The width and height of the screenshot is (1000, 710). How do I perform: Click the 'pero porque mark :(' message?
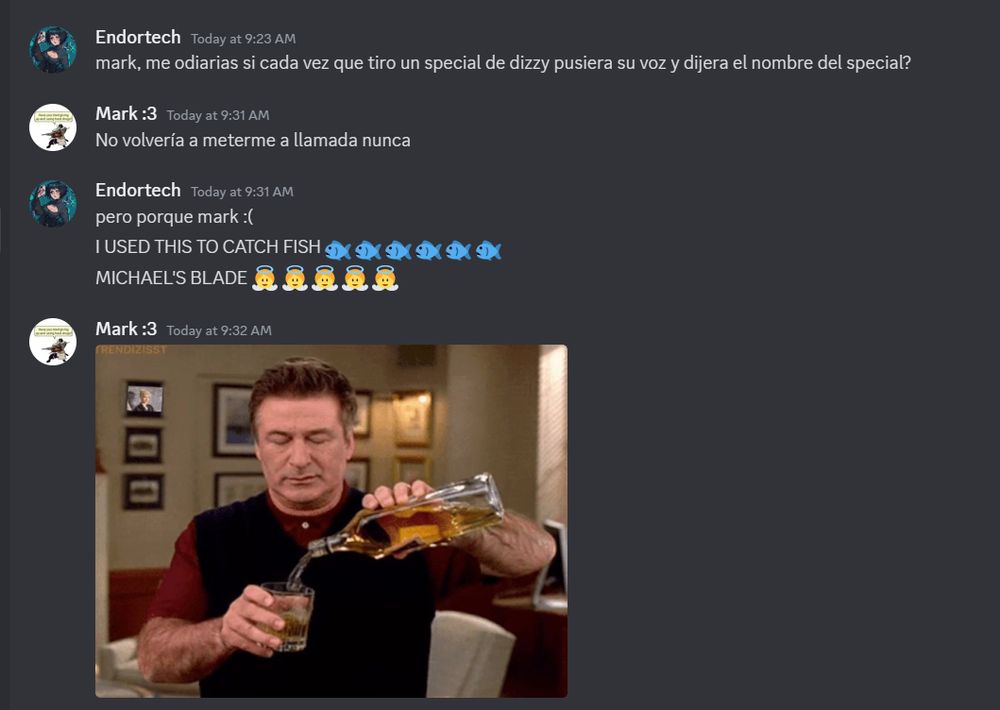174,217
